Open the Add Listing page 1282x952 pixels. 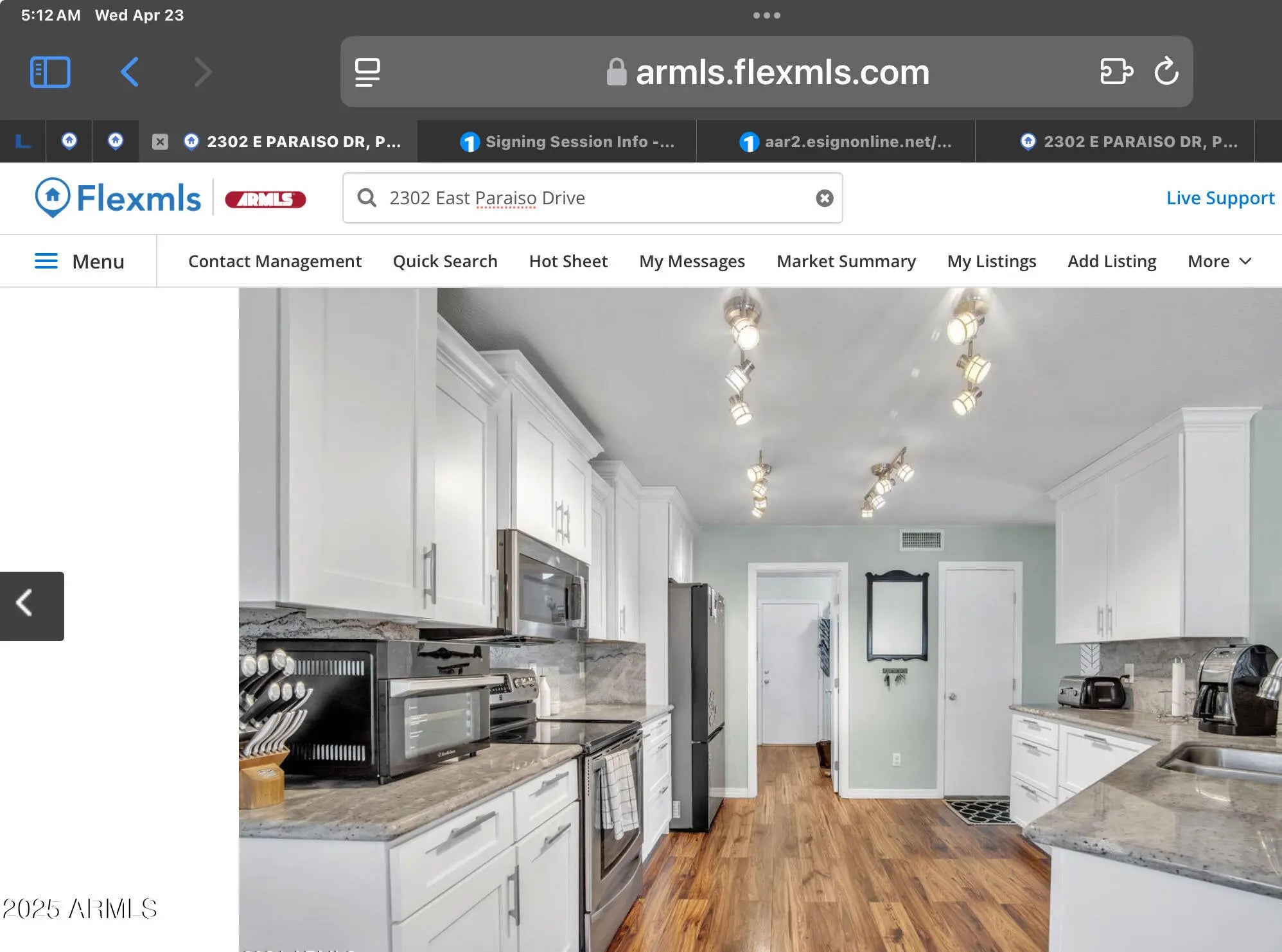[x=1111, y=261]
